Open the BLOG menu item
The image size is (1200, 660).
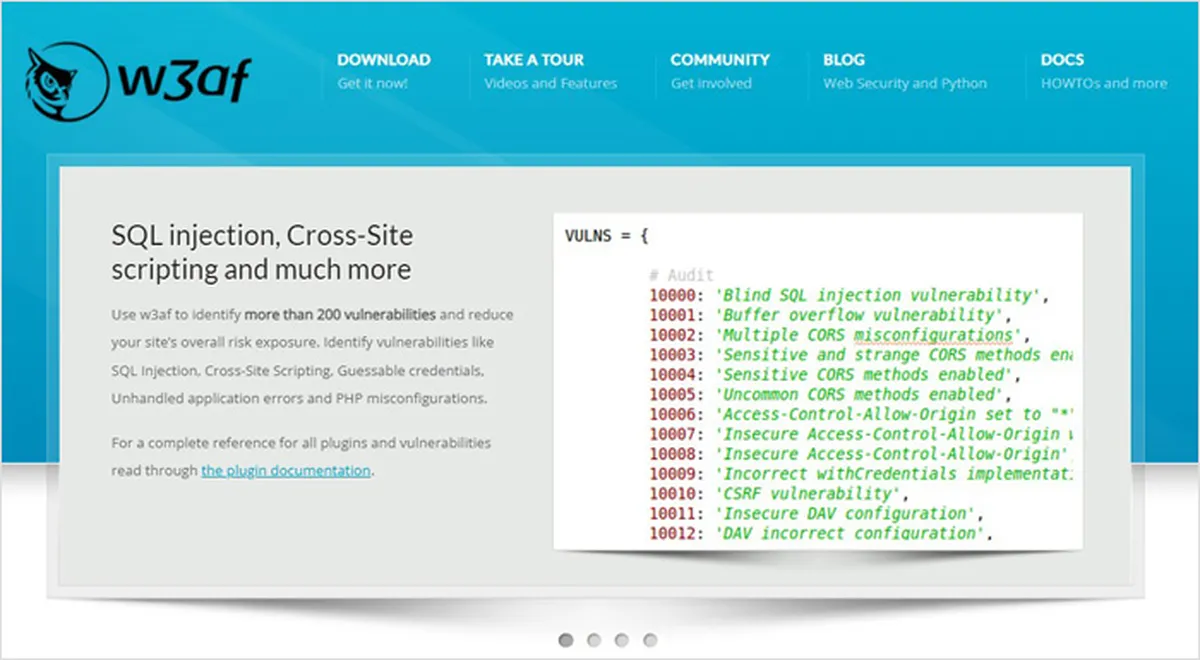tap(844, 60)
